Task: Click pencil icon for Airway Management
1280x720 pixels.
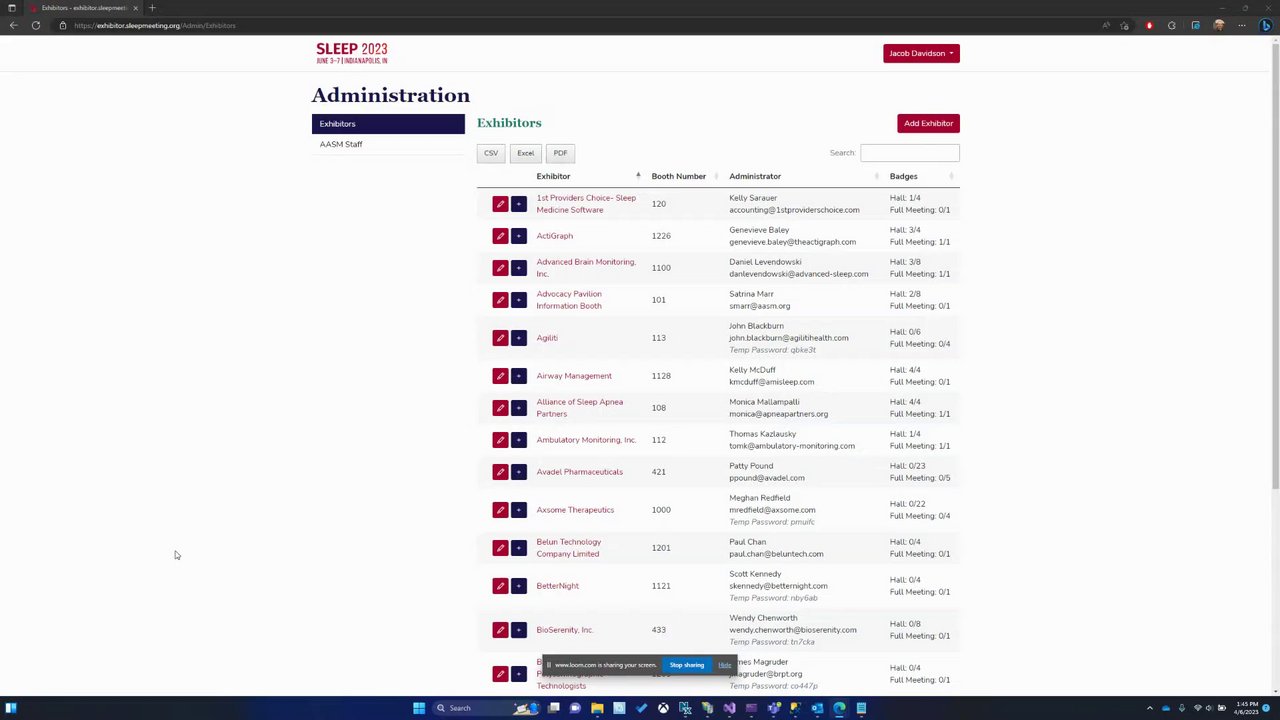Action: coord(500,376)
